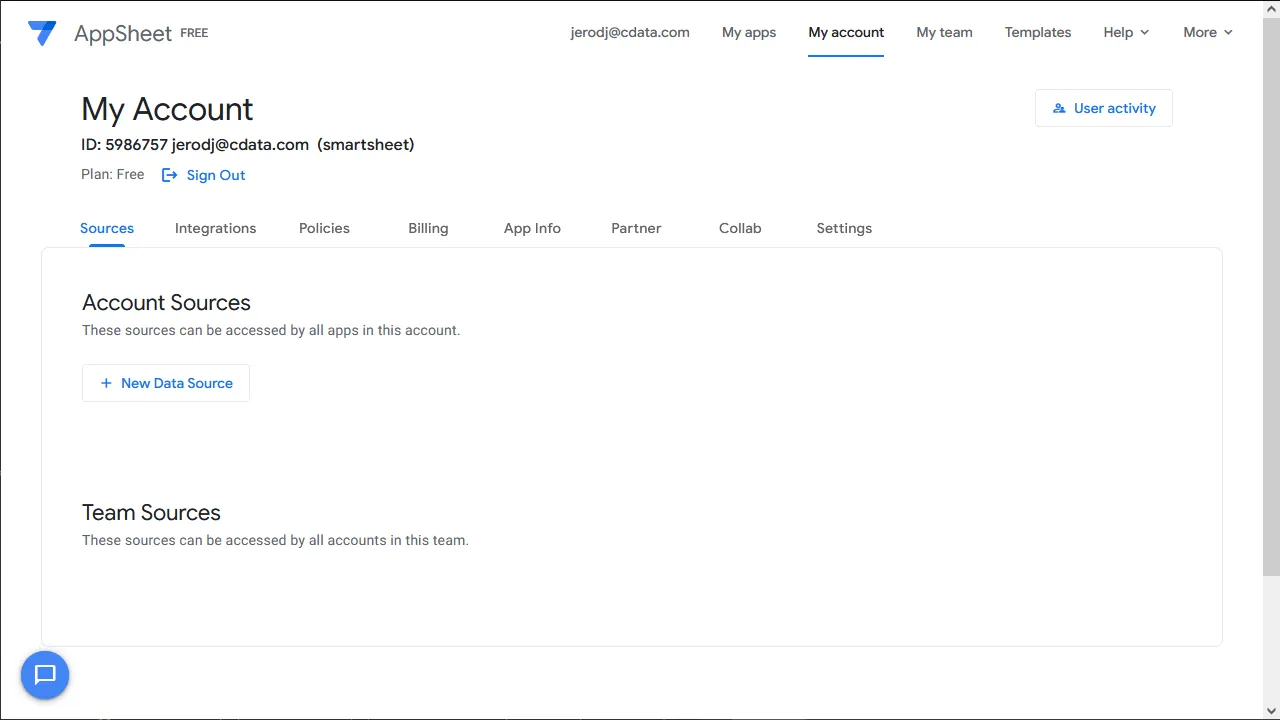Select My account in top navigation
Image resolution: width=1280 pixels, height=720 pixels.
point(846,32)
